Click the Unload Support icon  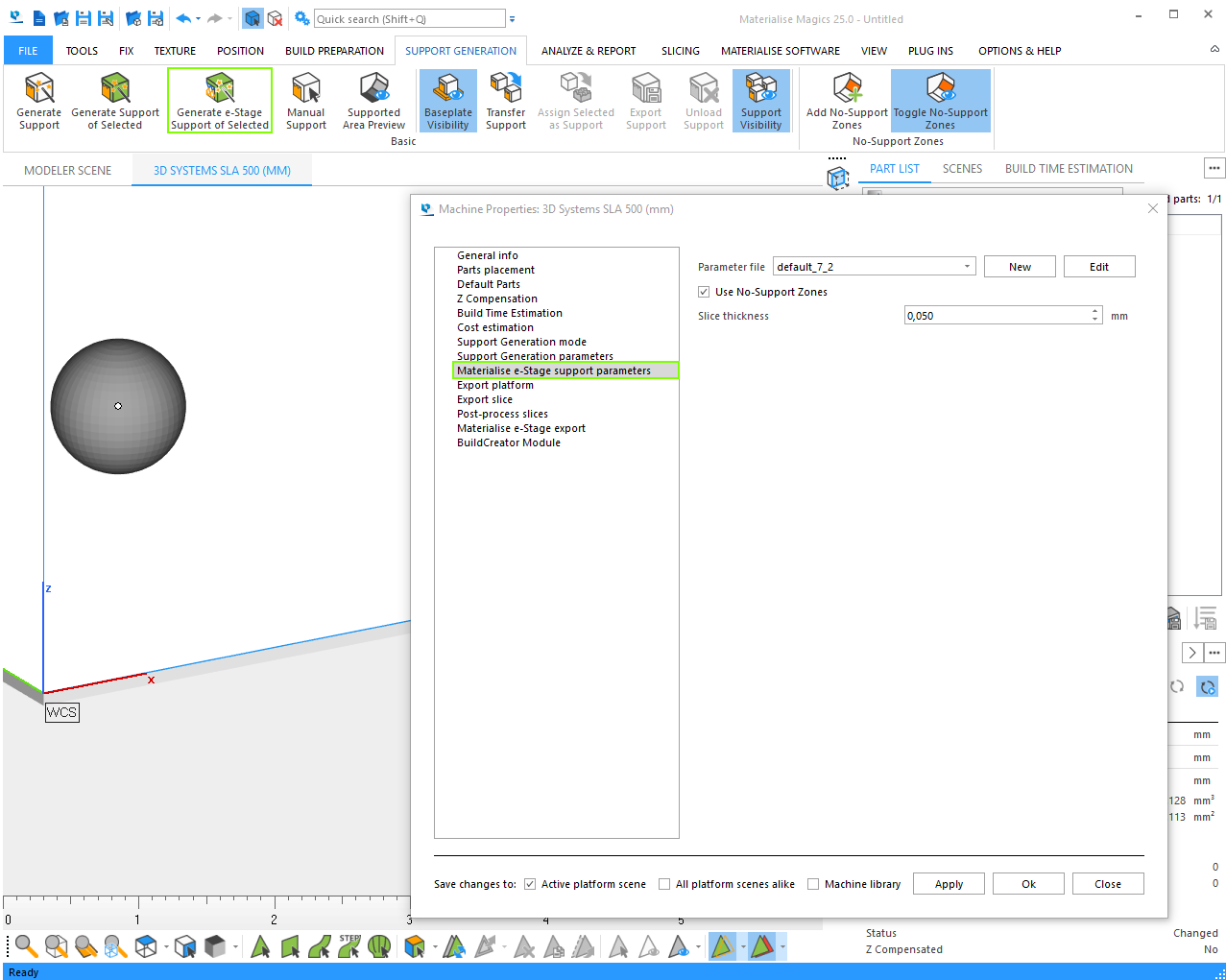click(703, 100)
